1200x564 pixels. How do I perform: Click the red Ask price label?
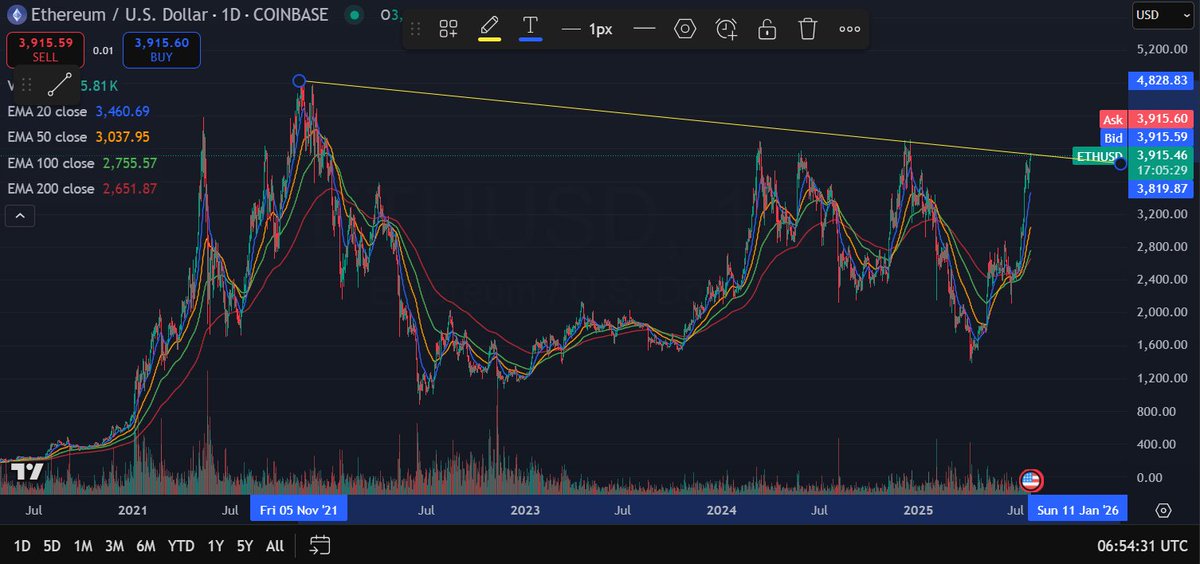pyautogui.click(x=1147, y=119)
